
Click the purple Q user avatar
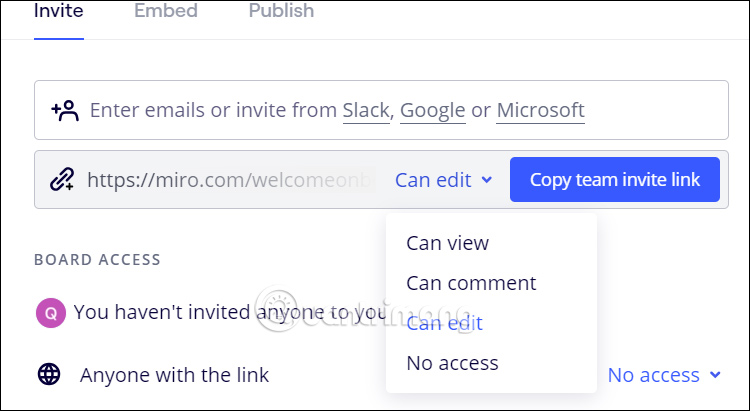50,312
